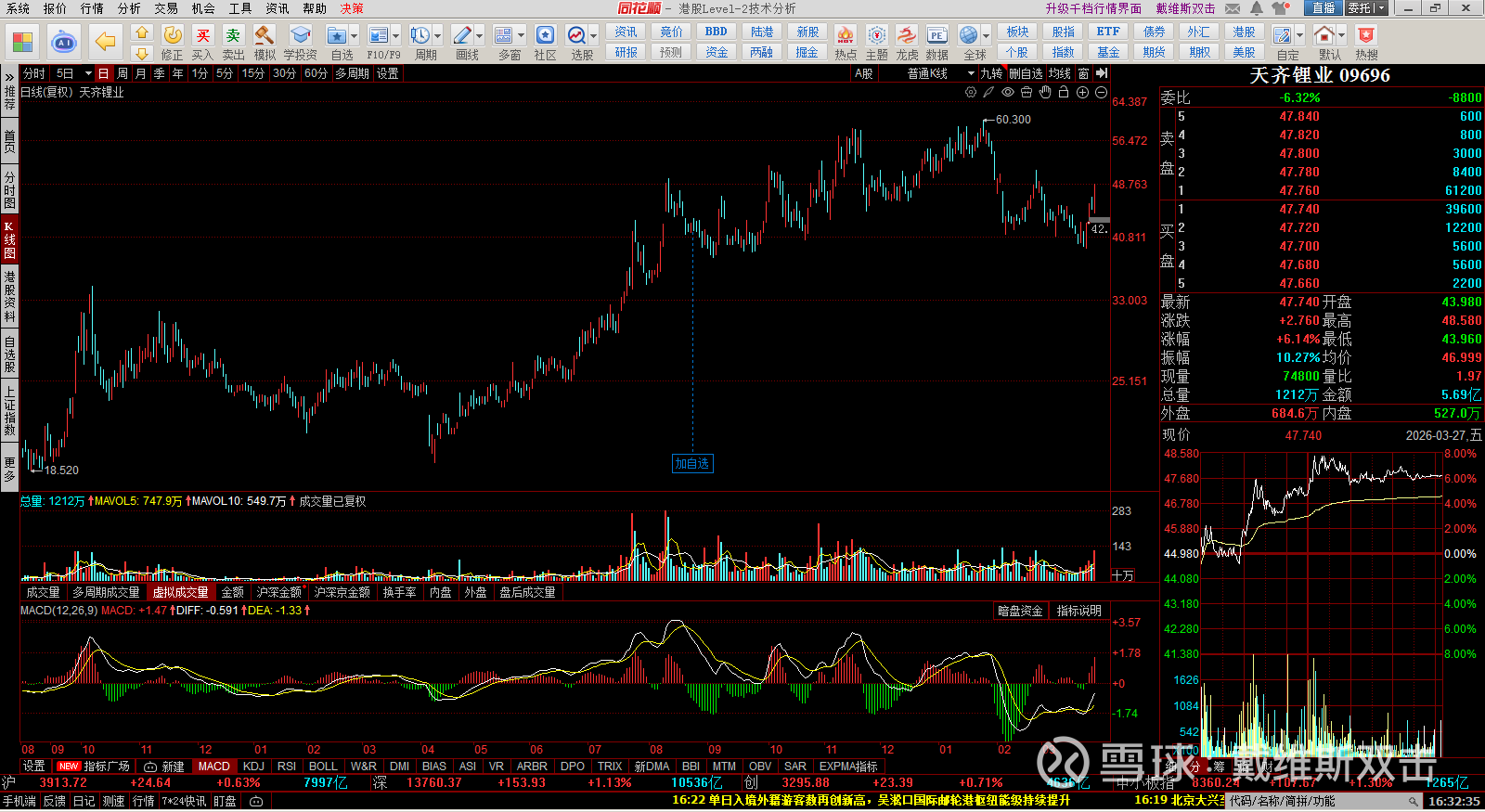Click the 直播 live broadcast button
Viewport: 1485px width, 812px height.
tap(1324, 8)
